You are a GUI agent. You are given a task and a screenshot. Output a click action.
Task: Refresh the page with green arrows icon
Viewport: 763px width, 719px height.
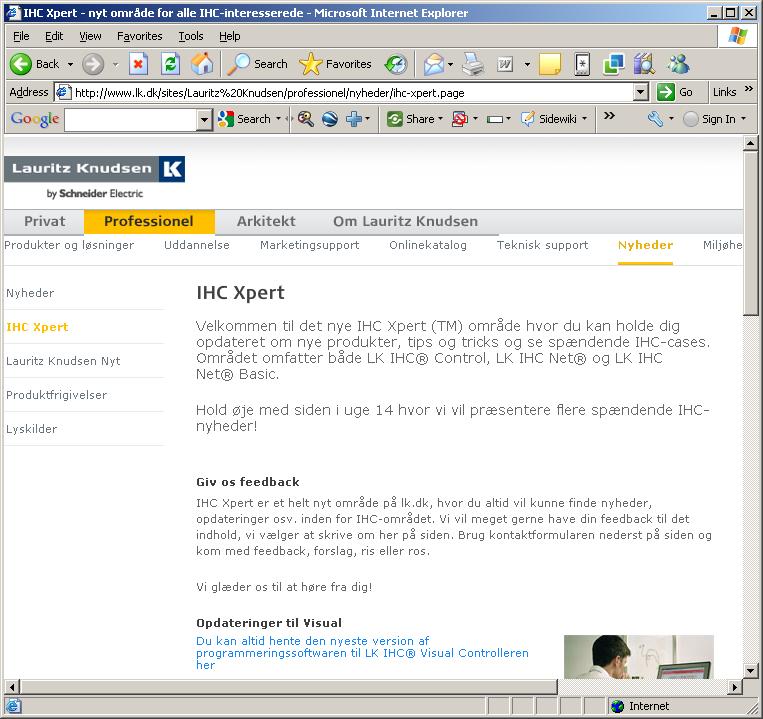coord(170,64)
